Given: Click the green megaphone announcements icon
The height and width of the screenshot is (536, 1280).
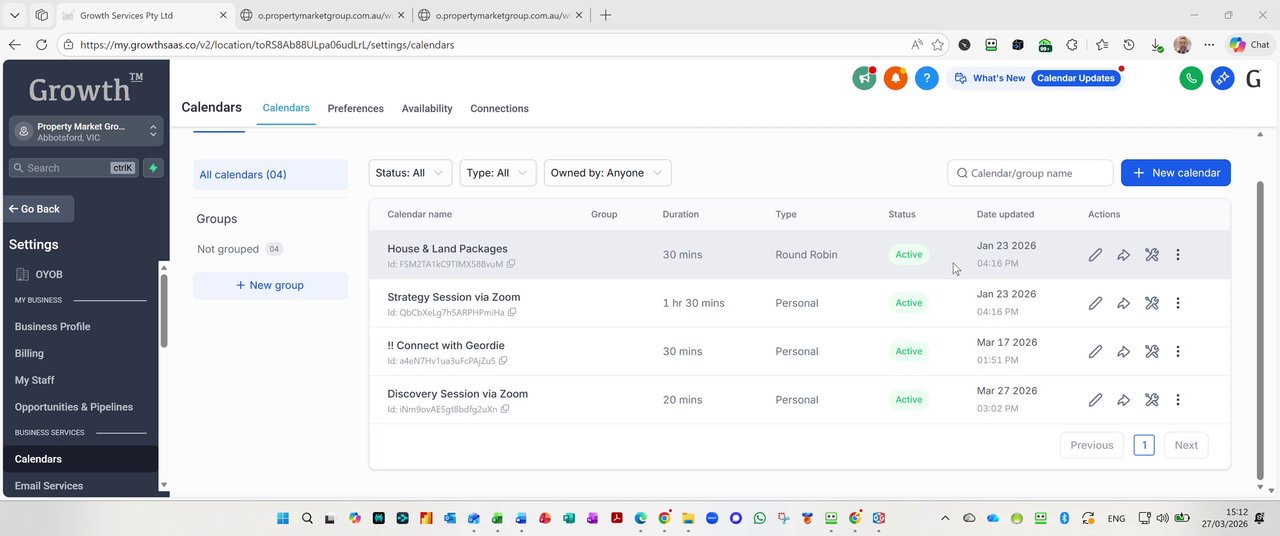Looking at the screenshot, I should (864, 78).
